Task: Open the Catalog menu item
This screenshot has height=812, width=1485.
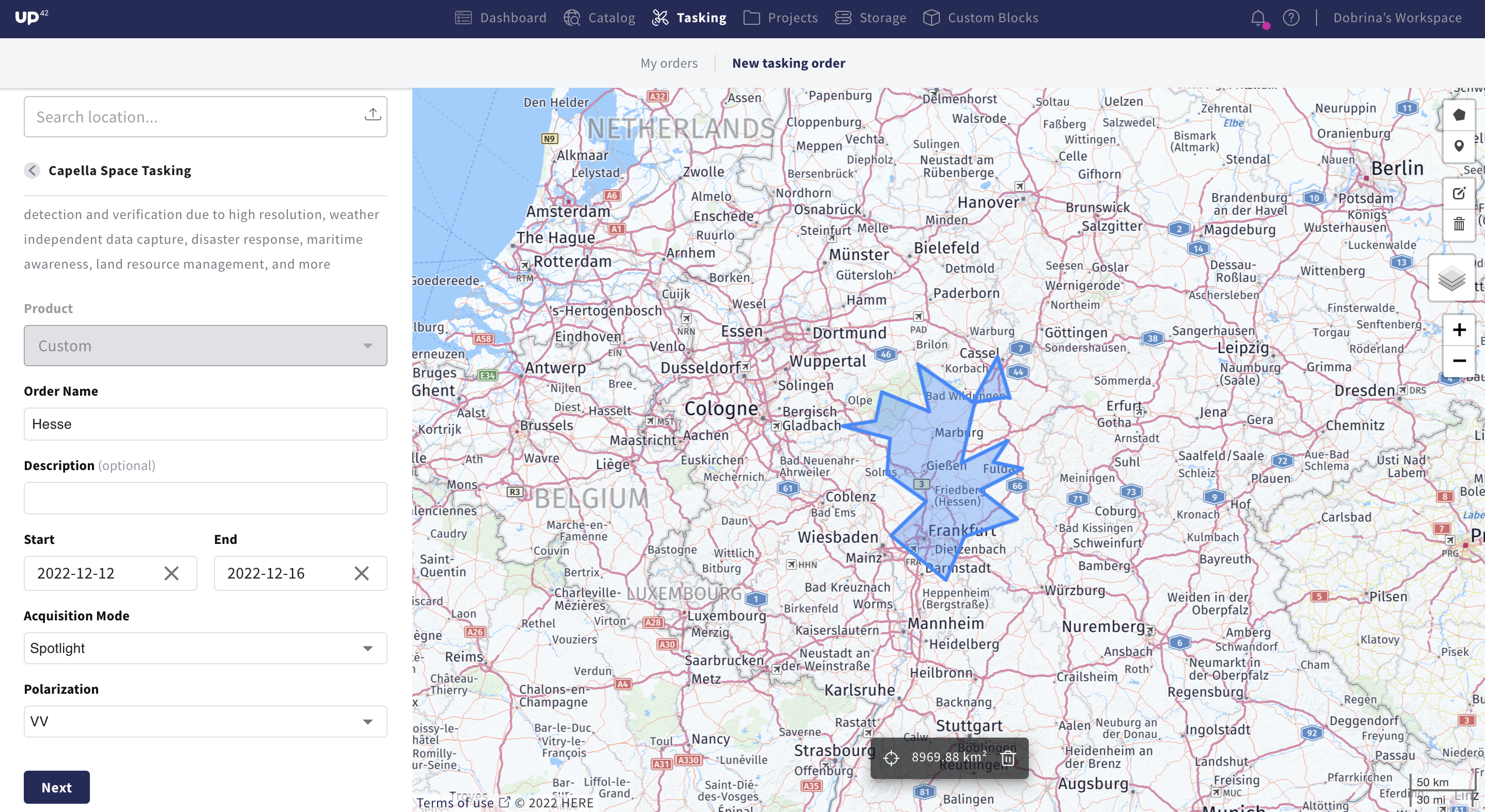Action: pos(599,18)
